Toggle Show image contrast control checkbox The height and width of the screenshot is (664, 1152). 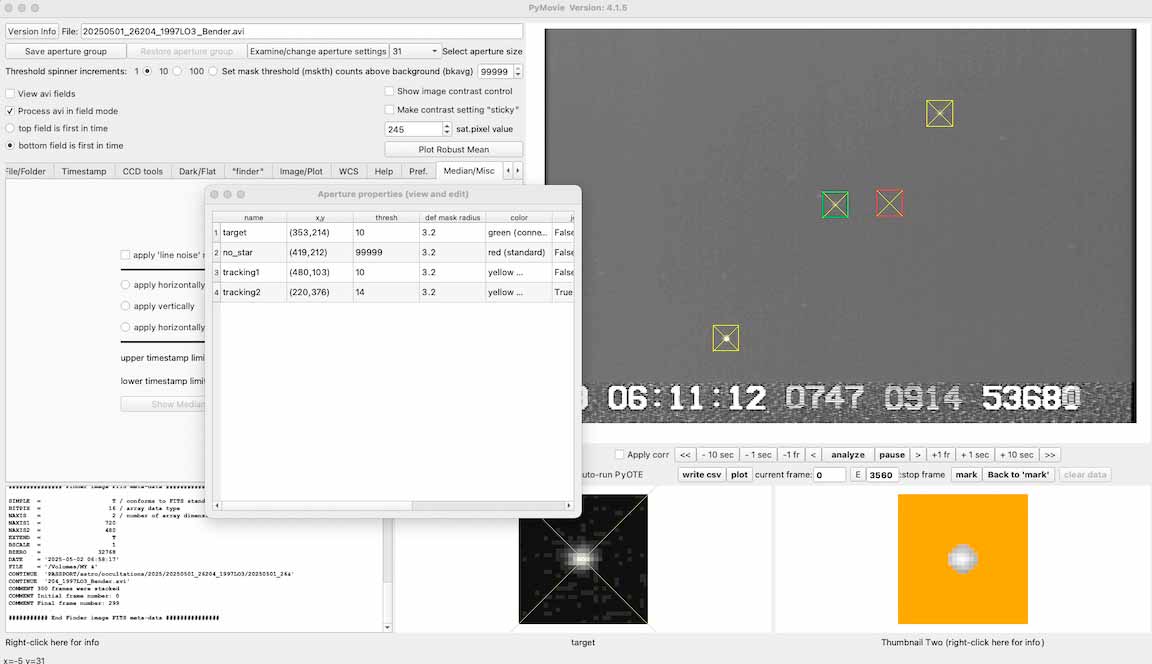click(x=390, y=91)
